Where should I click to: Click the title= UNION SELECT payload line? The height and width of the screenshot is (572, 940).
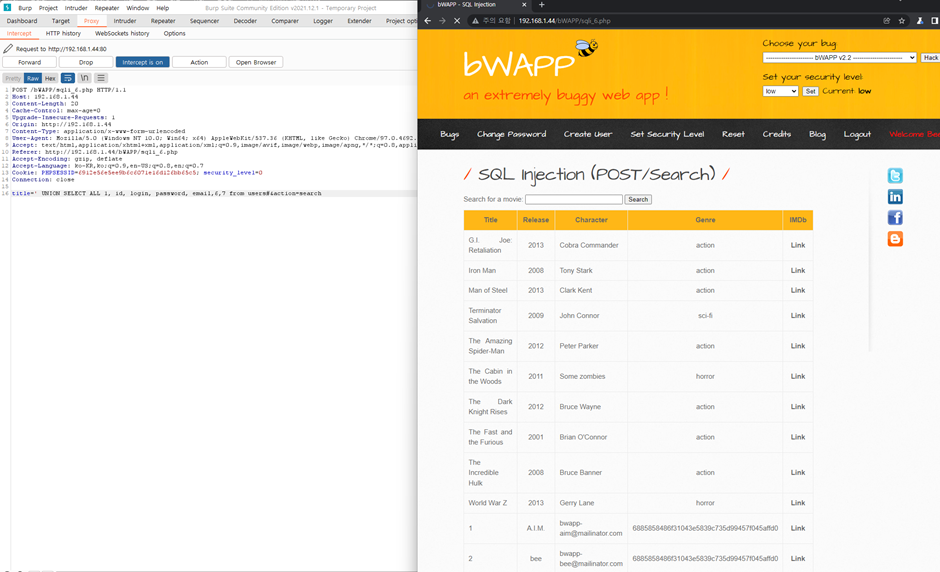(x=167, y=193)
